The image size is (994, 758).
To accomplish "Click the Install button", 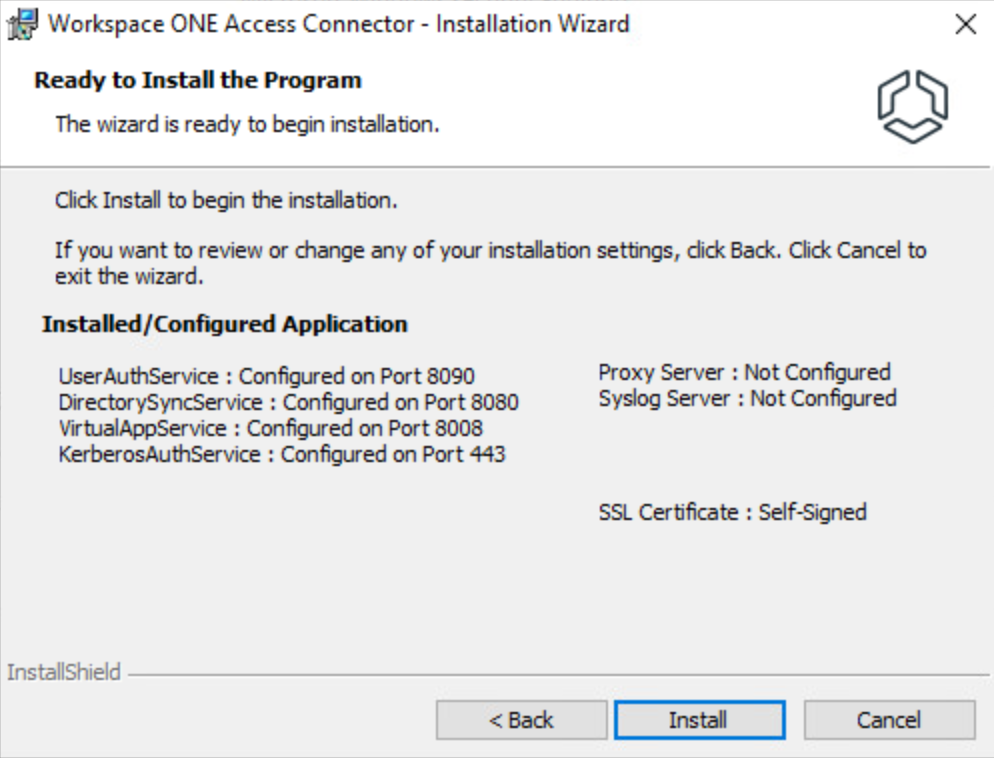I will (x=698, y=720).
